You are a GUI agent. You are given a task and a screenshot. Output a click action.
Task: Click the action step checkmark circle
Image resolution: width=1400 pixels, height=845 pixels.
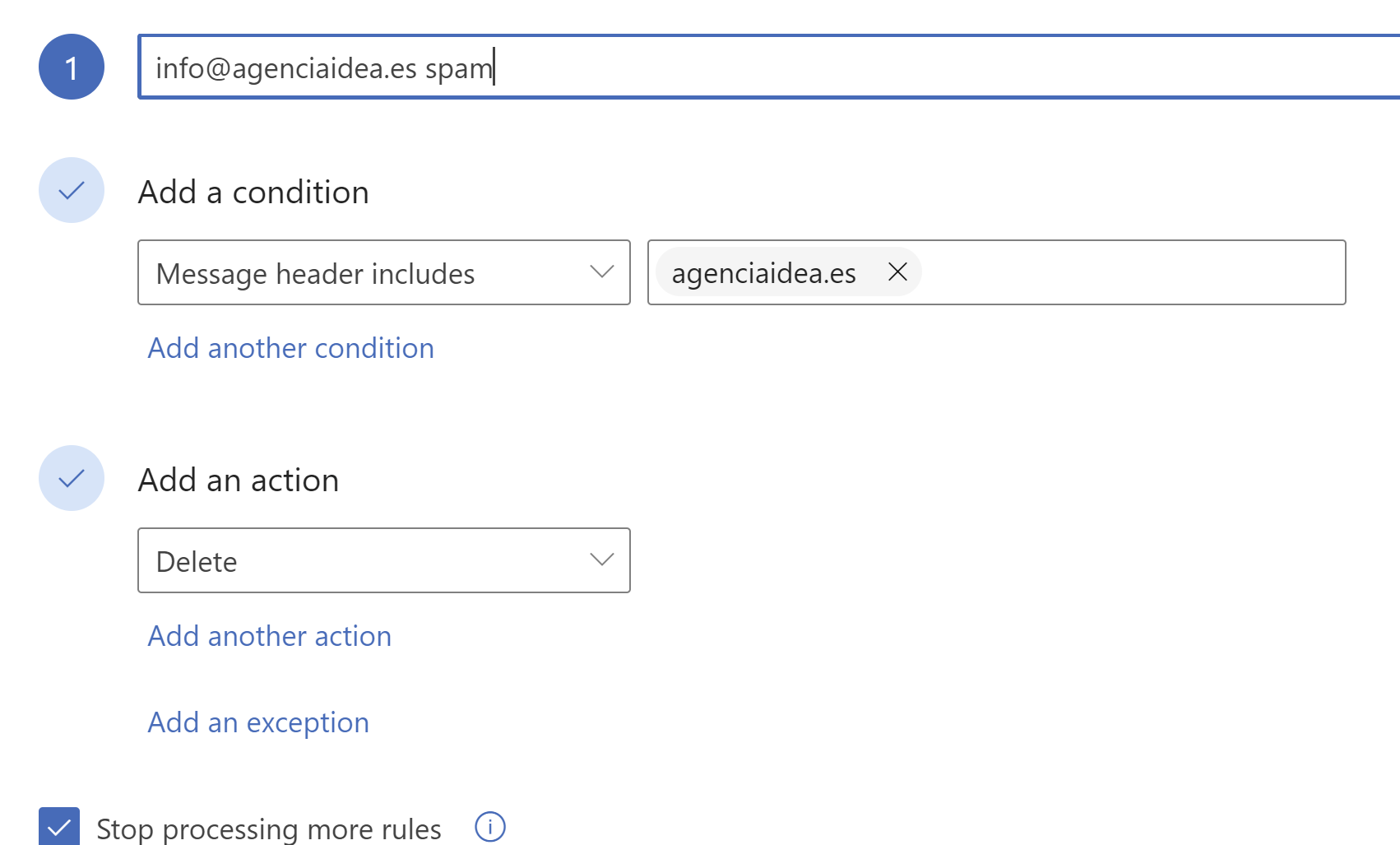[72, 478]
